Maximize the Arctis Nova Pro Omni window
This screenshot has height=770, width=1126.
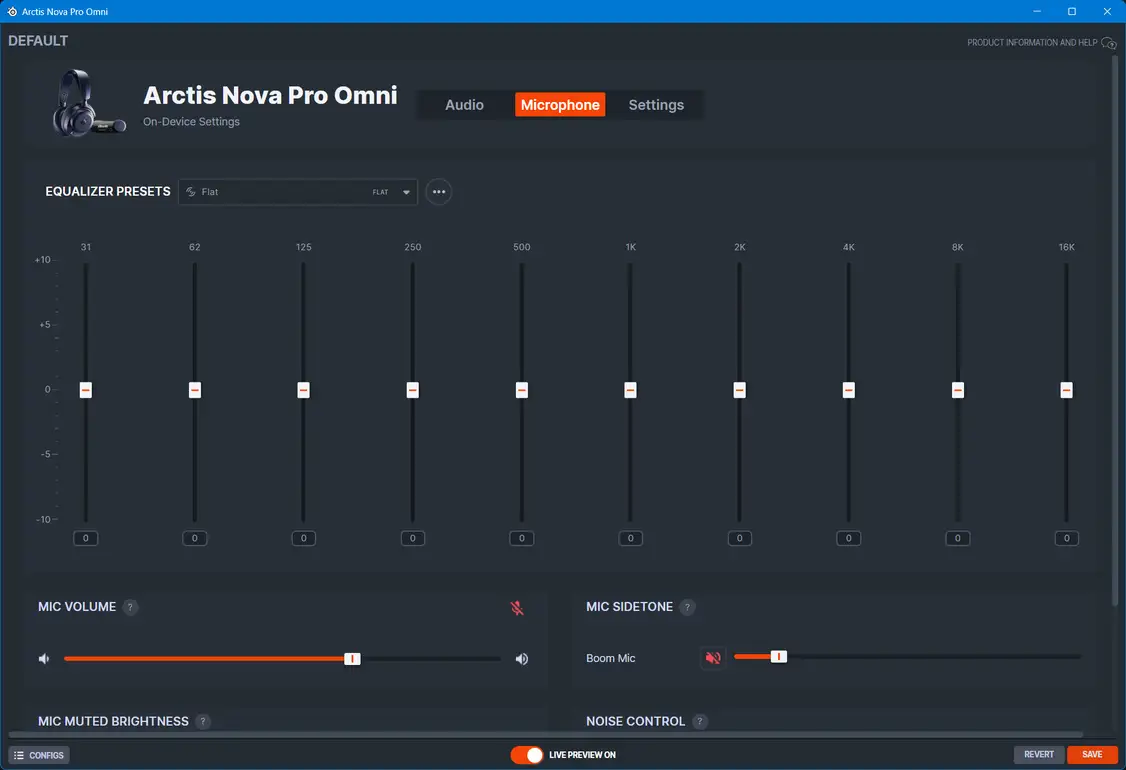point(1072,11)
